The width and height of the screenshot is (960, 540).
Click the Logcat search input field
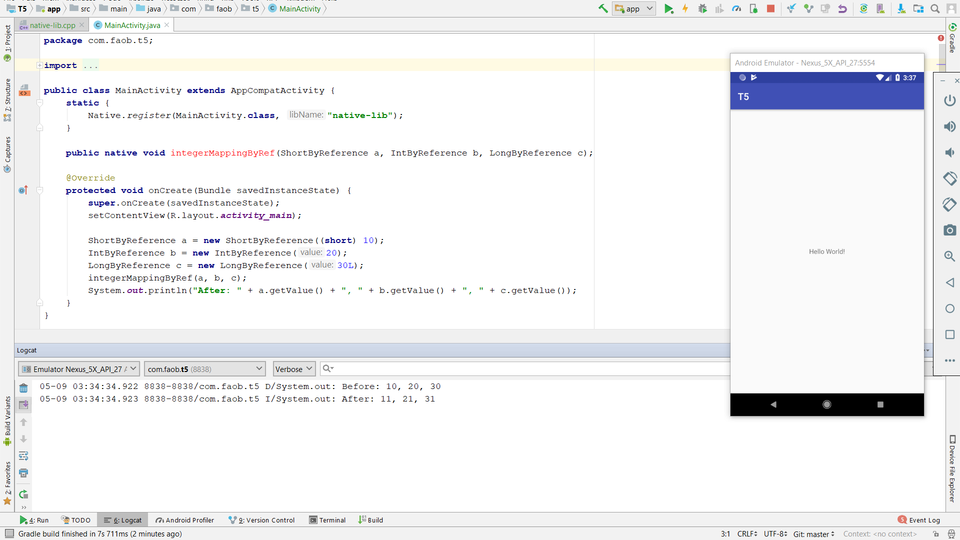527,369
